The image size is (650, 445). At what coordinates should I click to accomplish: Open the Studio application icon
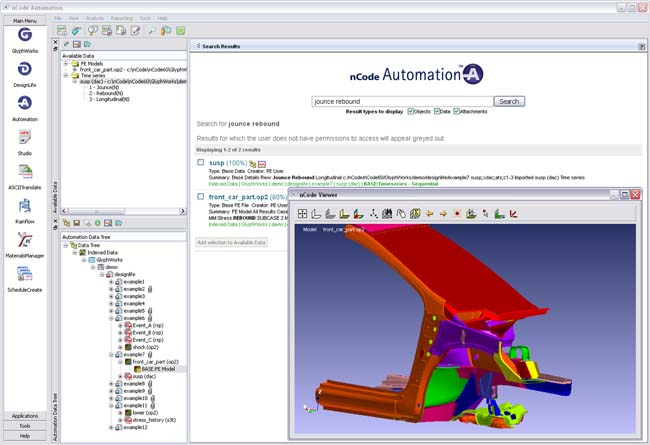[x=25, y=137]
